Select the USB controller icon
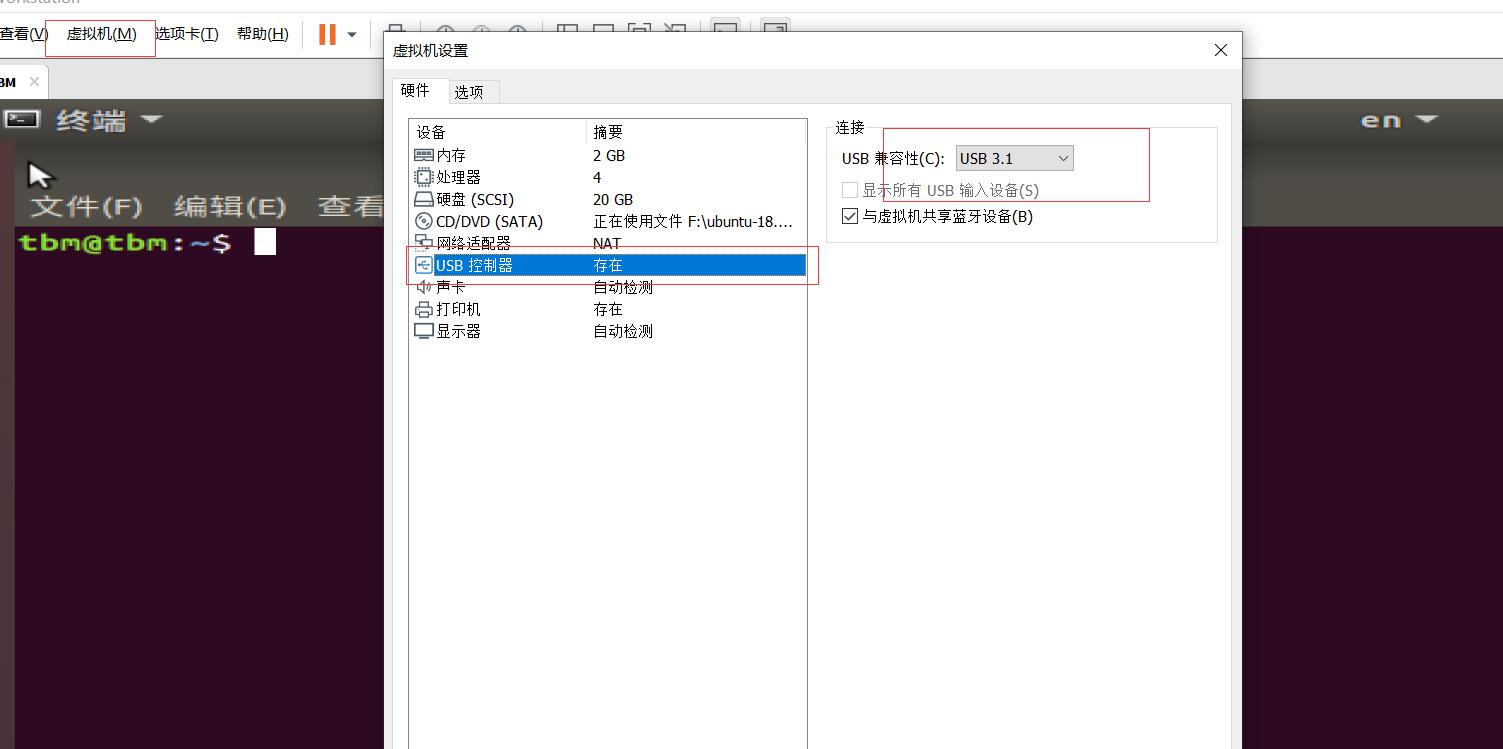 point(424,265)
